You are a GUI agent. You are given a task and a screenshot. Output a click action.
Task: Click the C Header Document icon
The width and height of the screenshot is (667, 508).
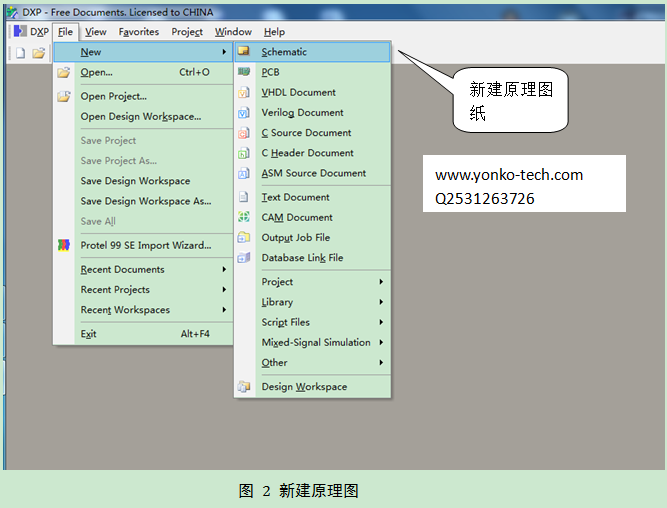243,153
